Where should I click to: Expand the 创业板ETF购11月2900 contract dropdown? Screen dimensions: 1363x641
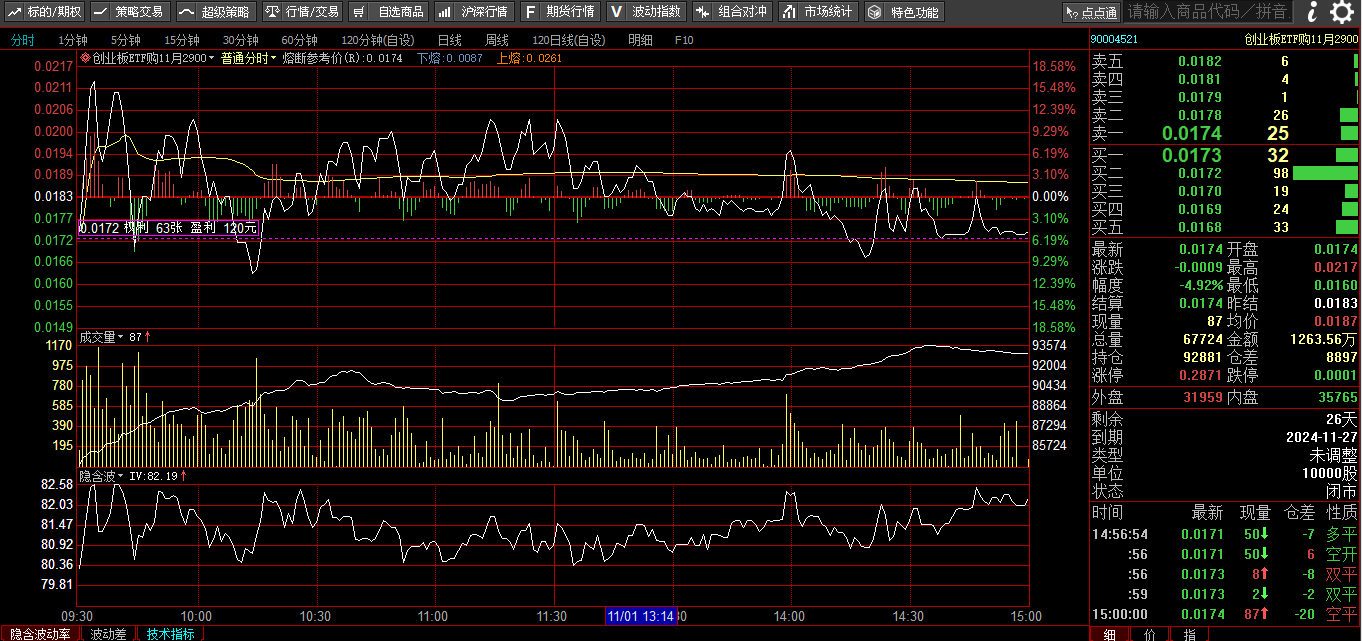pos(149,58)
